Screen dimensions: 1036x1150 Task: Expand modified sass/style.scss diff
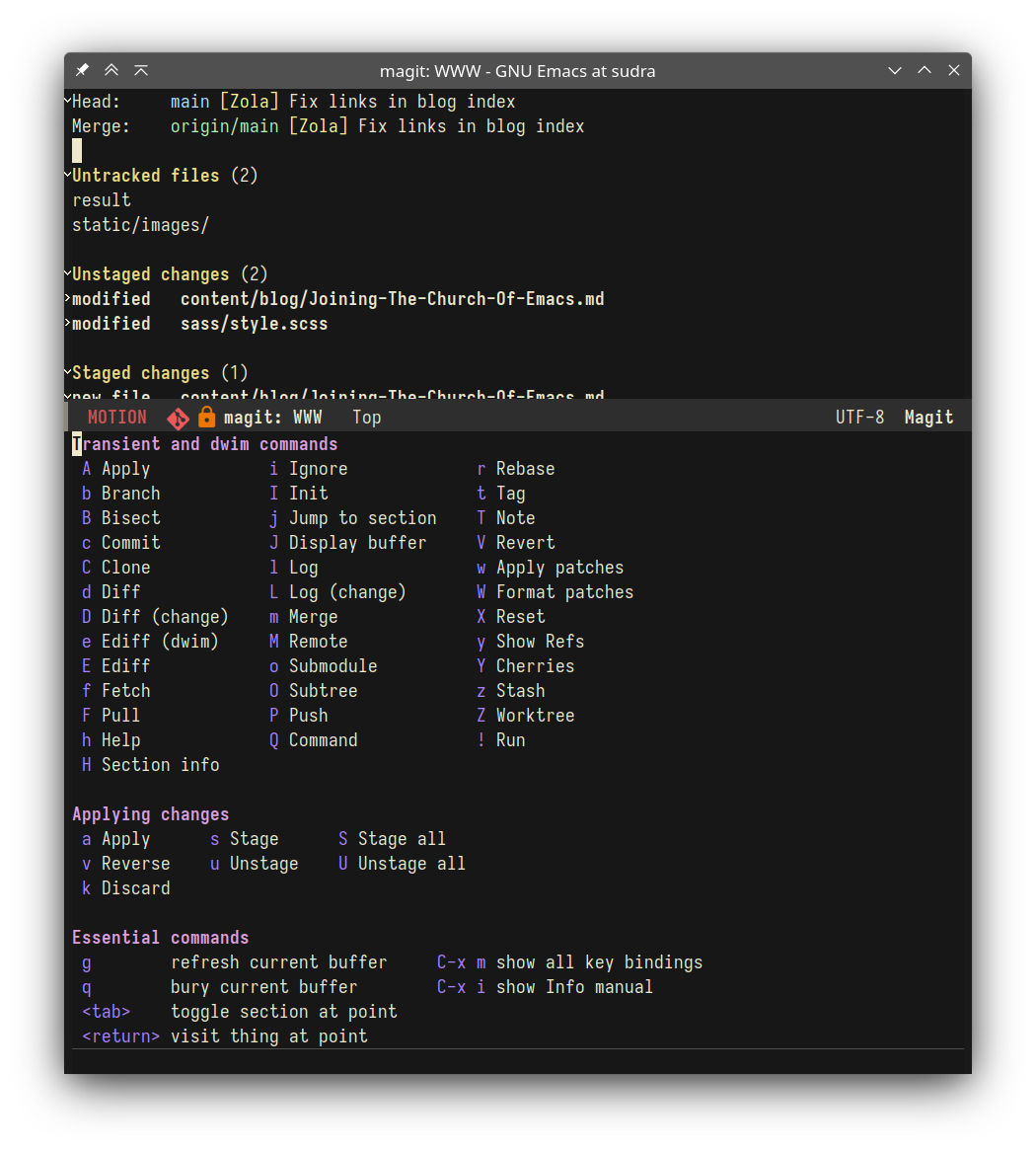coord(67,323)
